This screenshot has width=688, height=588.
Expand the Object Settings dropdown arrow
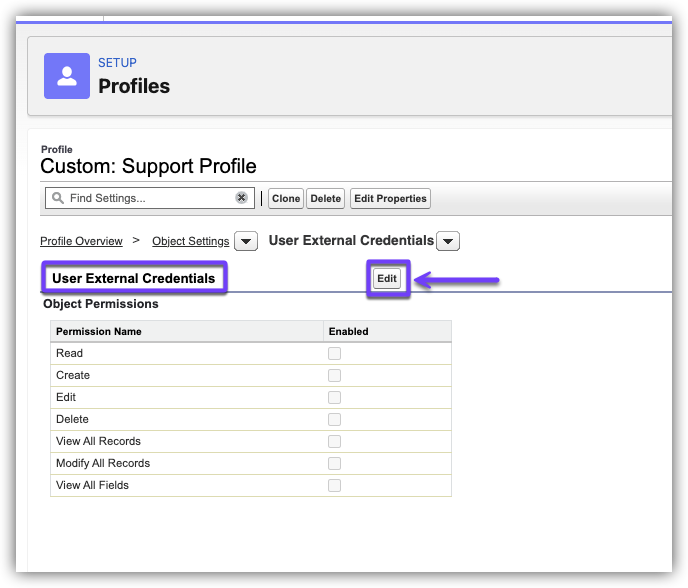(x=246, y=241)
